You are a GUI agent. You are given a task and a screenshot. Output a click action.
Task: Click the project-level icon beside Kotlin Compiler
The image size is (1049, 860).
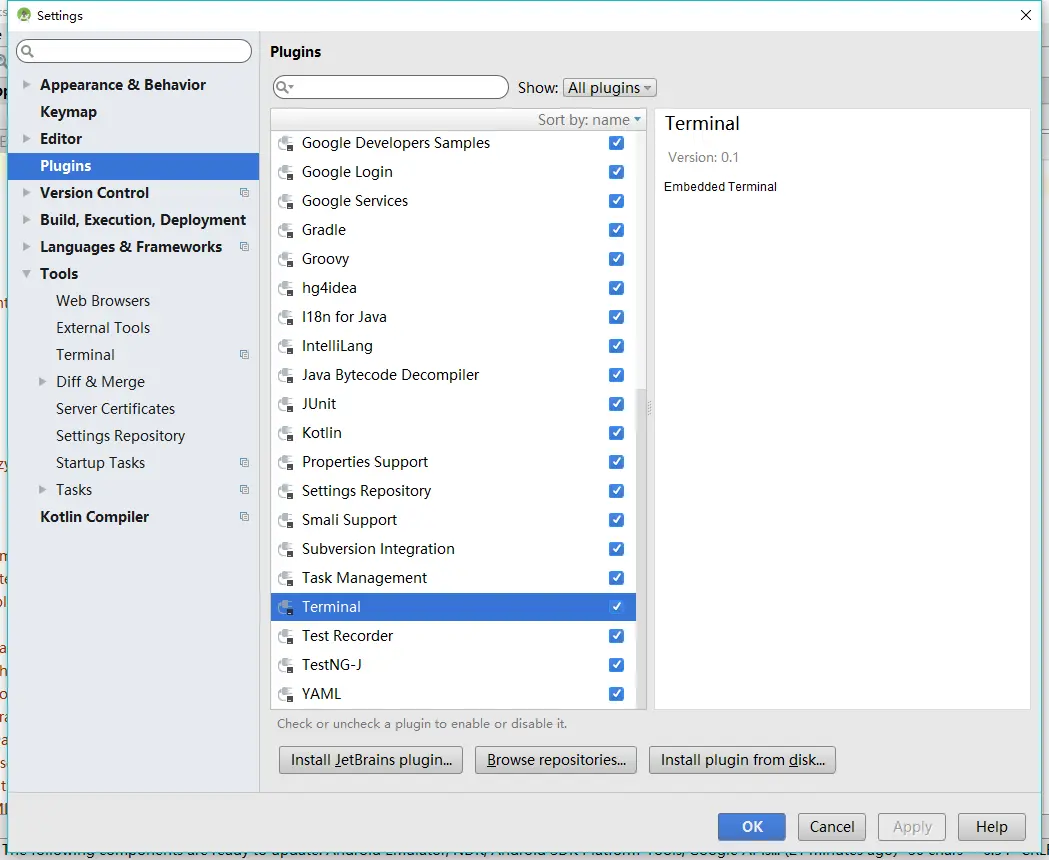[x=244, y=517]
